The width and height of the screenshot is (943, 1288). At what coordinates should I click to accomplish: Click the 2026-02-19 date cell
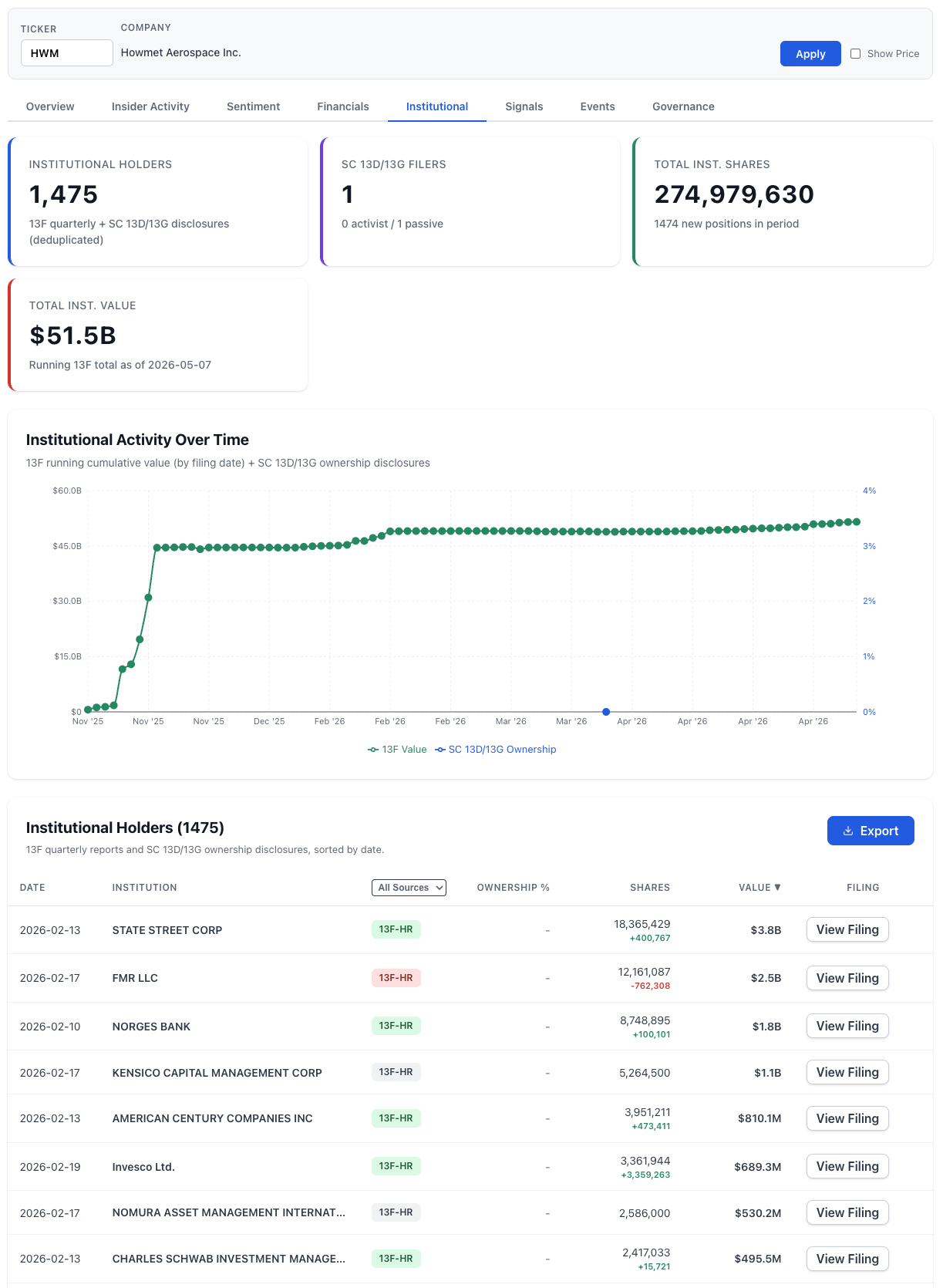pyautogui.click(x=50, y=1167)
